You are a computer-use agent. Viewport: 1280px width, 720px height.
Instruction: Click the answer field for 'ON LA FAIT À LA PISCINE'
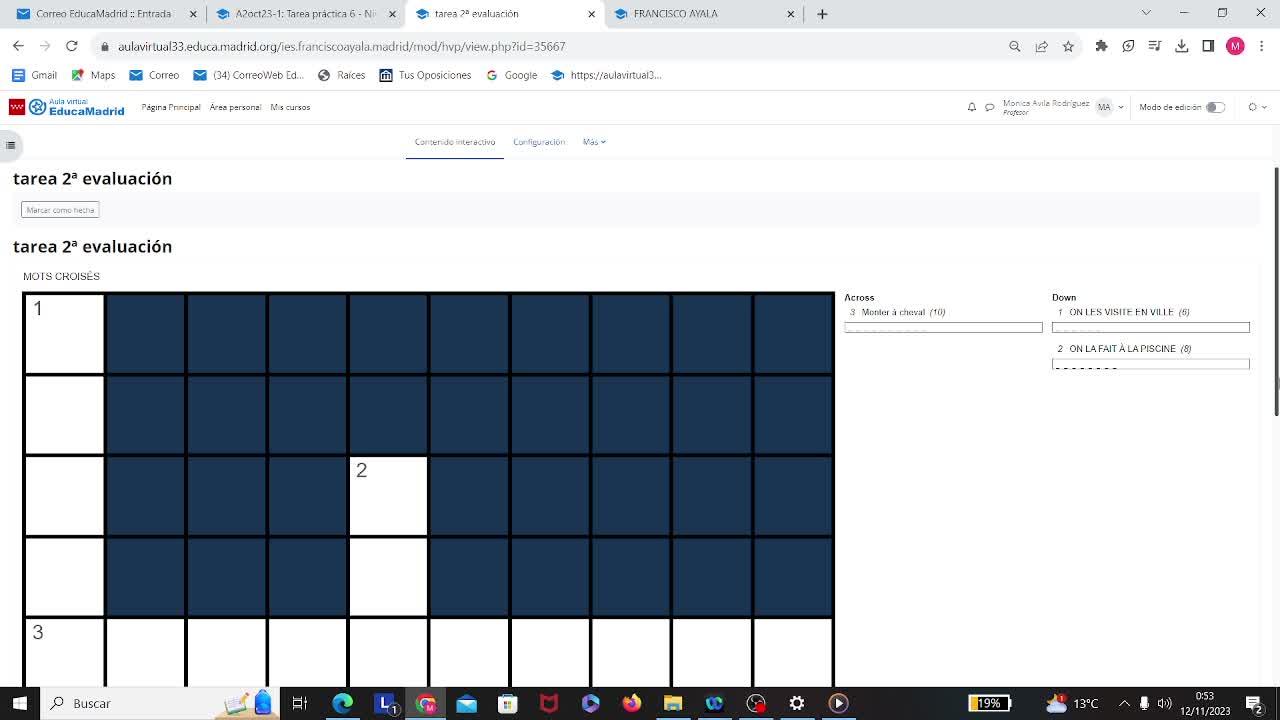(x=1151, y=364)
